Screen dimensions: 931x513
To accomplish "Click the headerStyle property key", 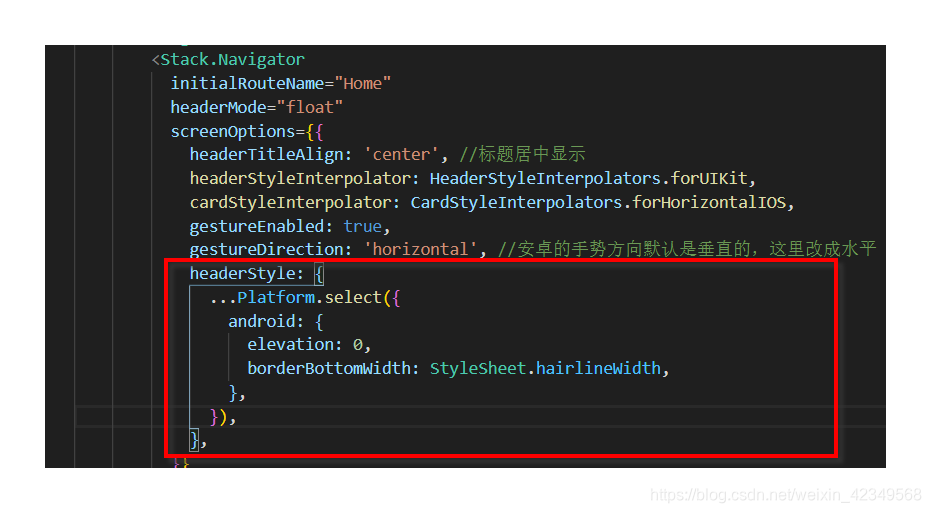I will 242,274.
